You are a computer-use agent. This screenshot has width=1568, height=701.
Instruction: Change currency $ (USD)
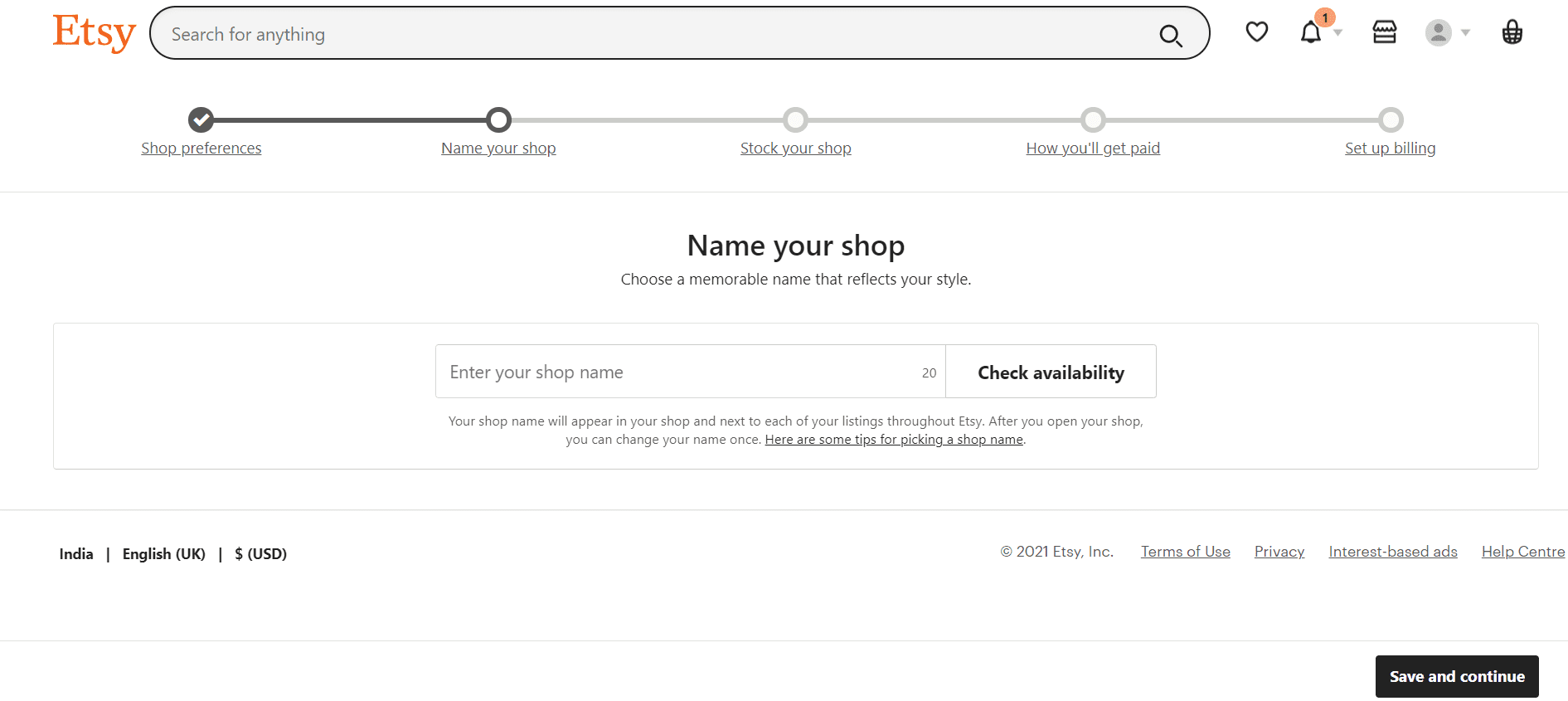(x=260, y=554)
